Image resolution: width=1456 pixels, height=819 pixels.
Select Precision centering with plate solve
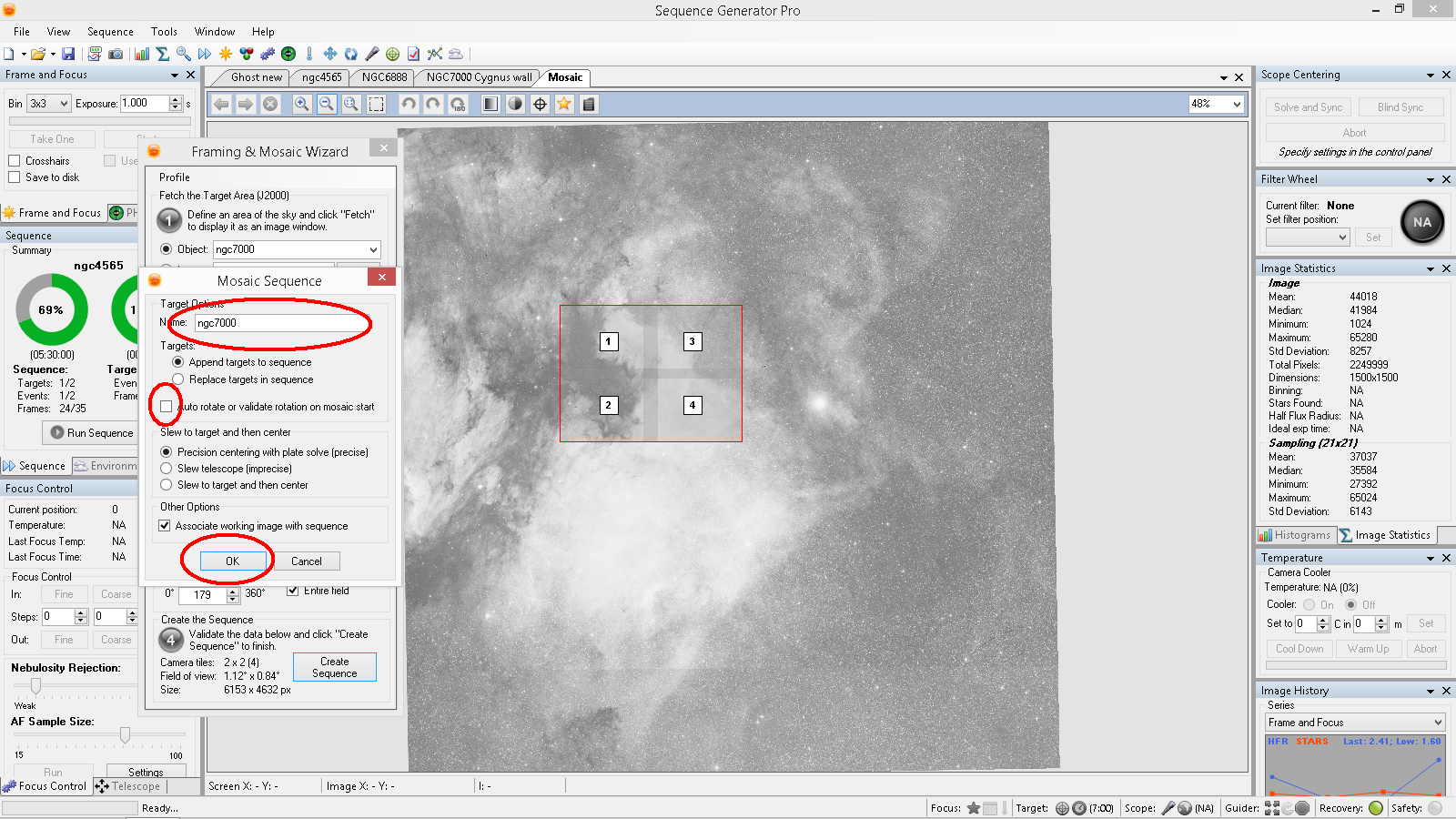click(x=166, y=452)
